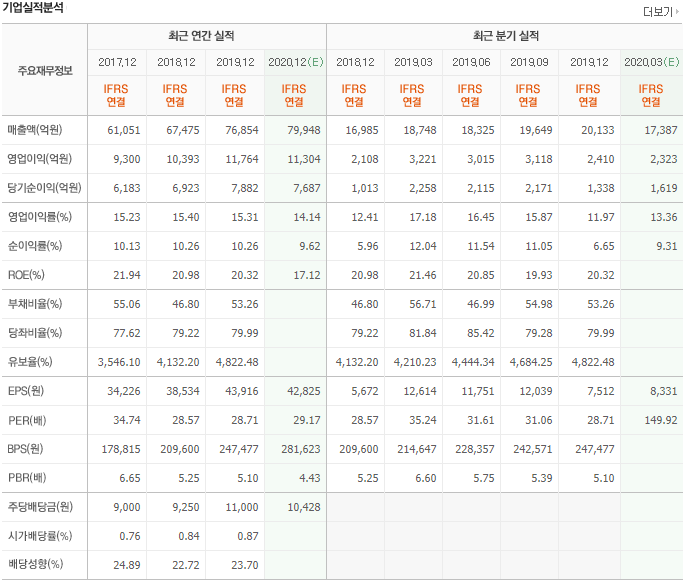Click the revenue value 61,051
The height and width of the screenshot is (583, 692).
(124, 130)
